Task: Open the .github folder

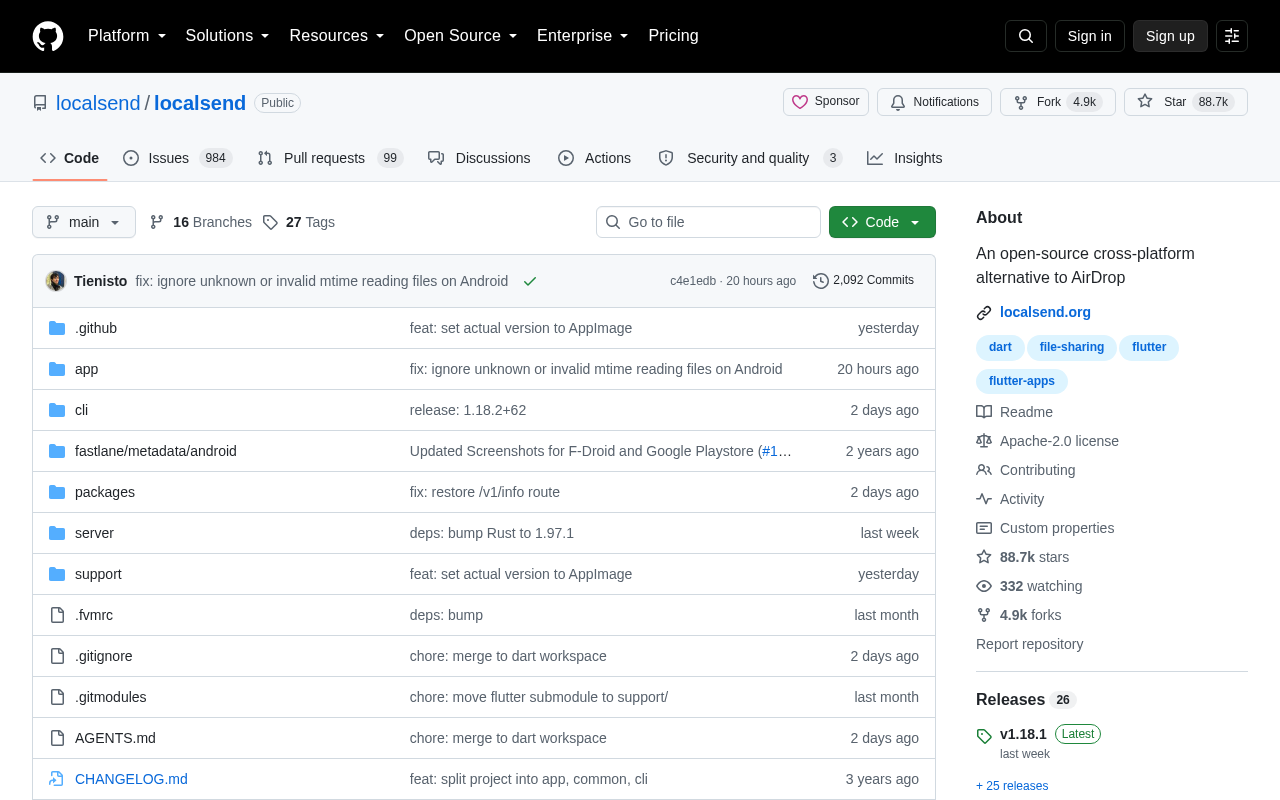Action: coord(96,328)
